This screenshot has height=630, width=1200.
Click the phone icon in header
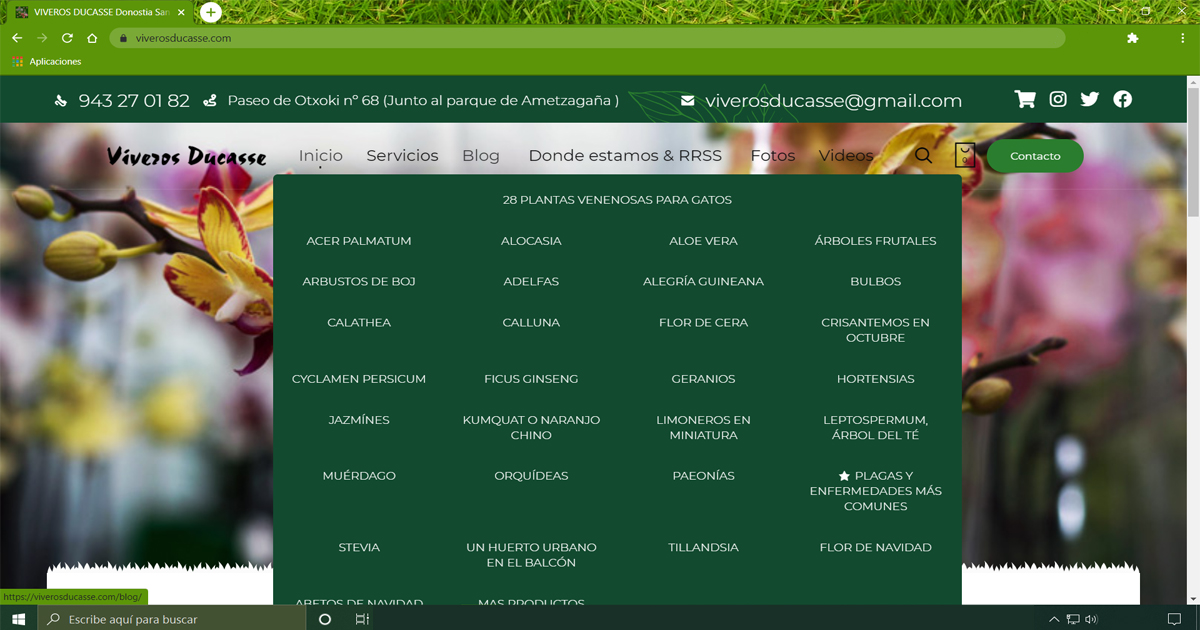(x=61, y=101)
